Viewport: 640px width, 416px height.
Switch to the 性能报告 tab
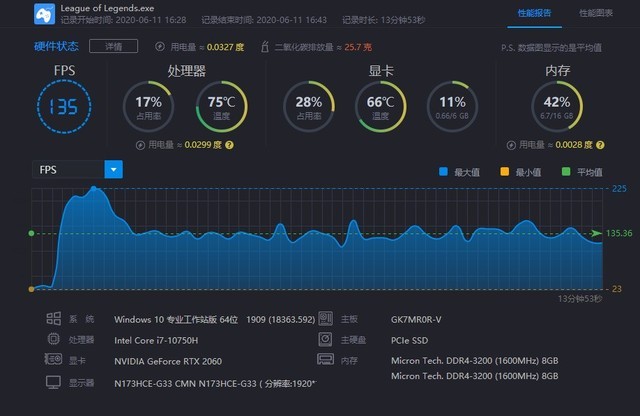coord(534,13)
